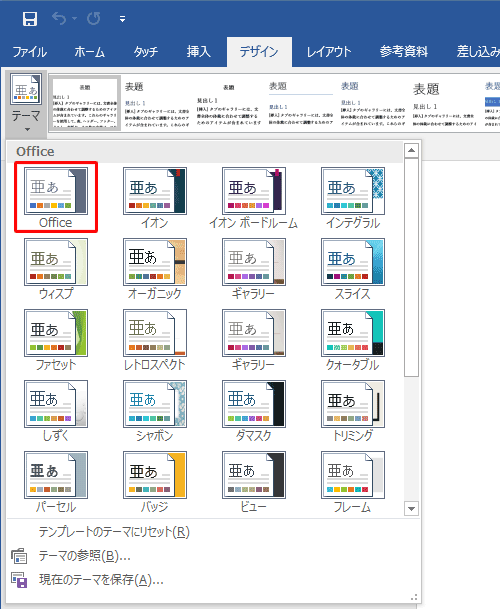Apply the パーセル theme

56,482
